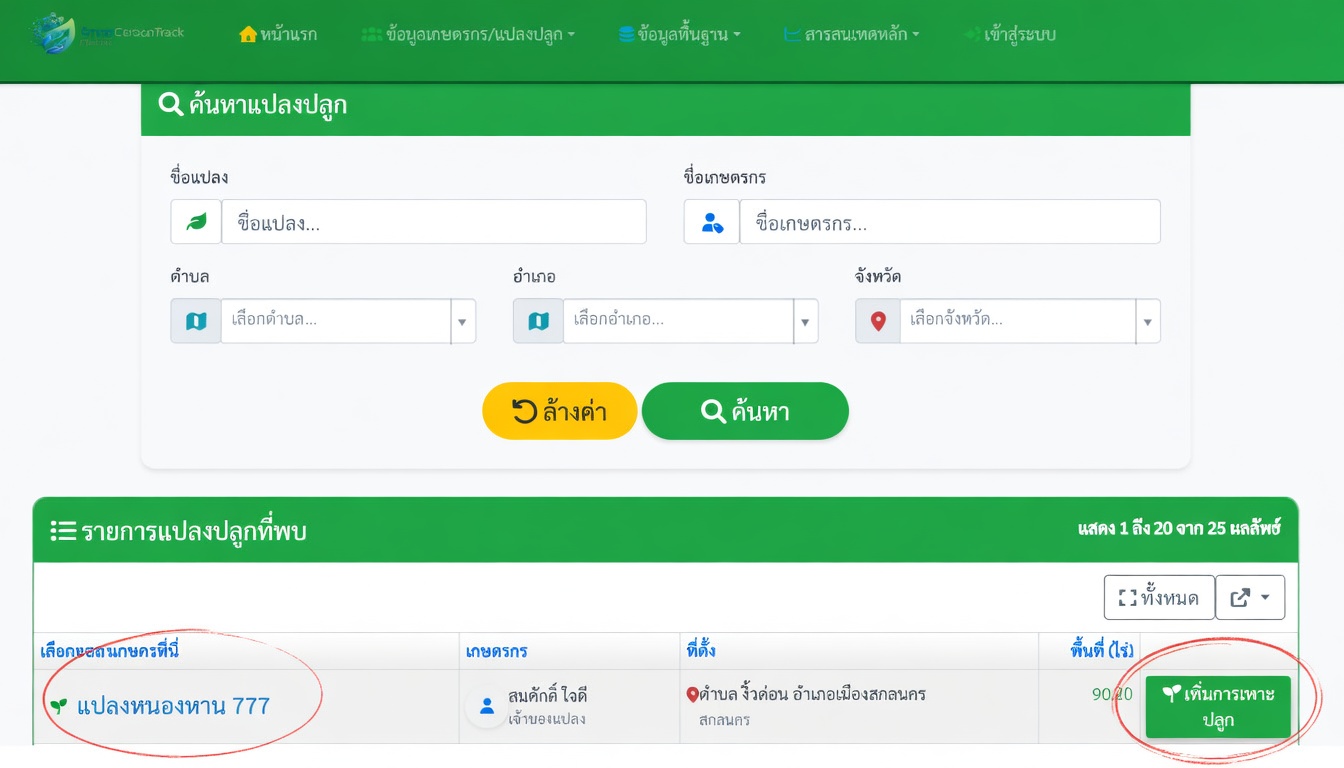
Task: Go to หน้าแรก in navigation bar
Action: [278, 34]
